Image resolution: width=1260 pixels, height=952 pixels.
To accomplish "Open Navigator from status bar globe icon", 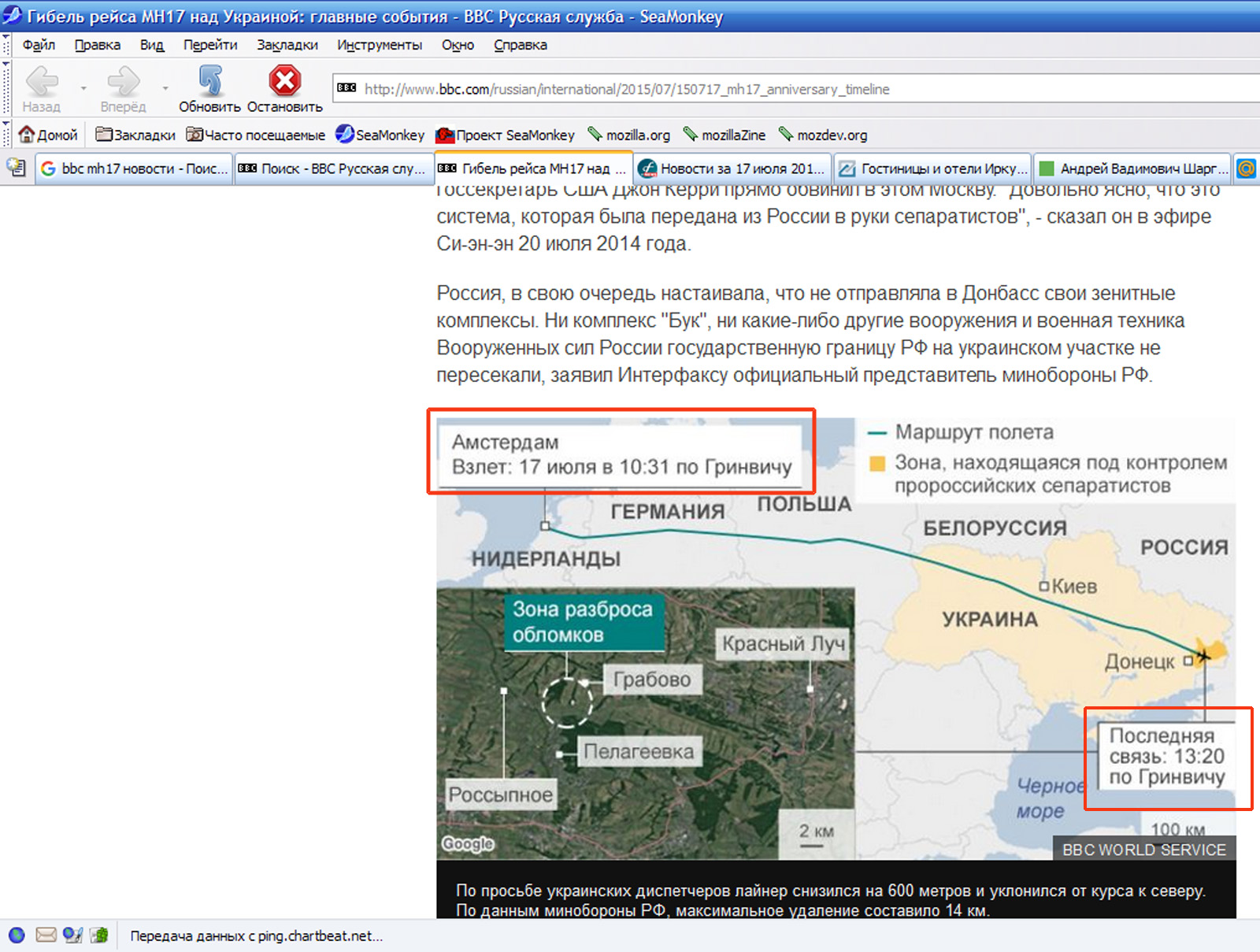I will [x=17, y=935].
